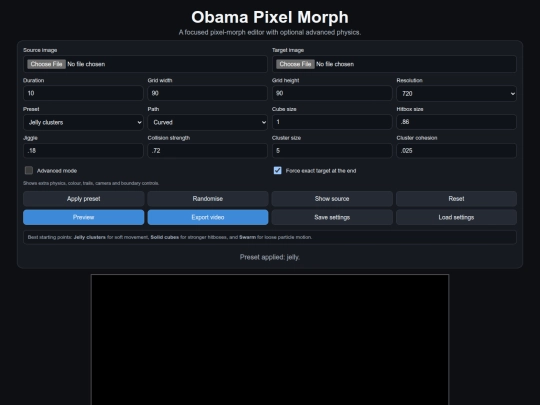Click the Randomise button
Viewport: 540px width, 405px height.
[208, 199]
